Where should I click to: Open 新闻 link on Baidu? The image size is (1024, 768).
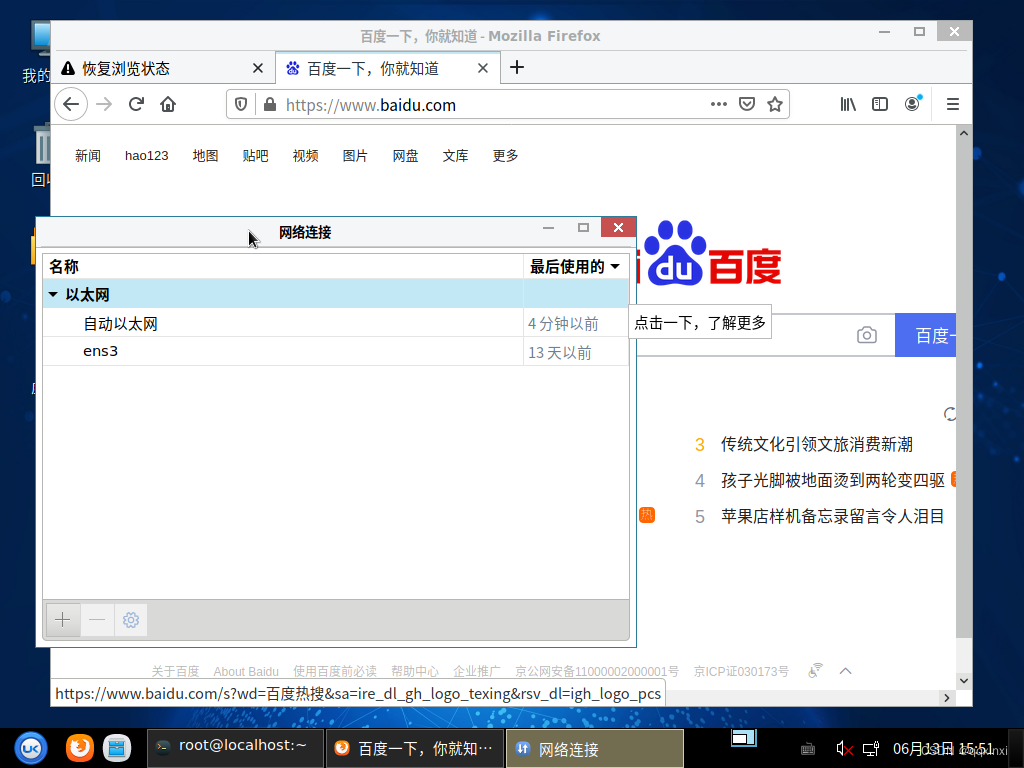pos(88,155)
